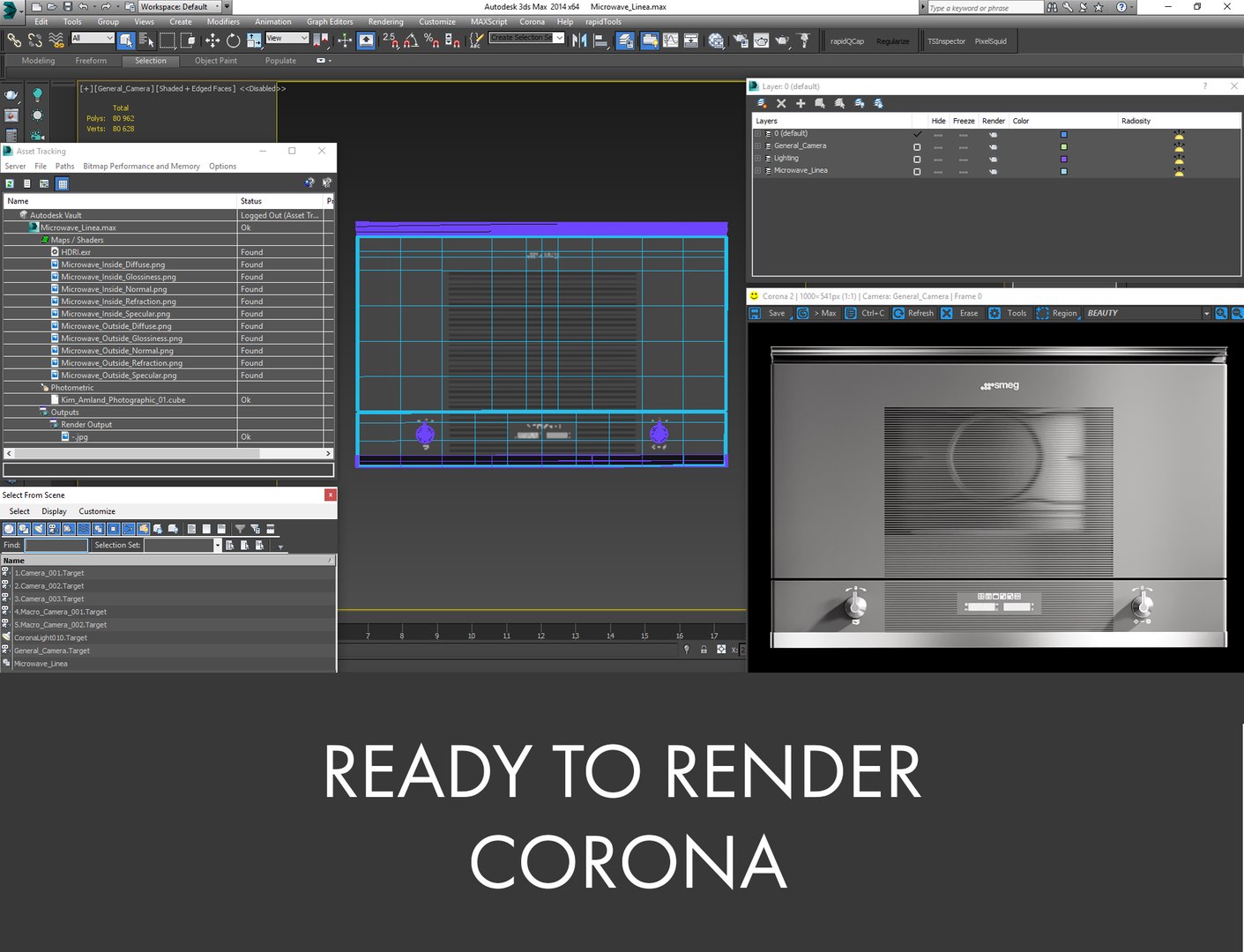Open Select by Name tool
Viewport: 1244px width, 952px height.
point(146,40)
